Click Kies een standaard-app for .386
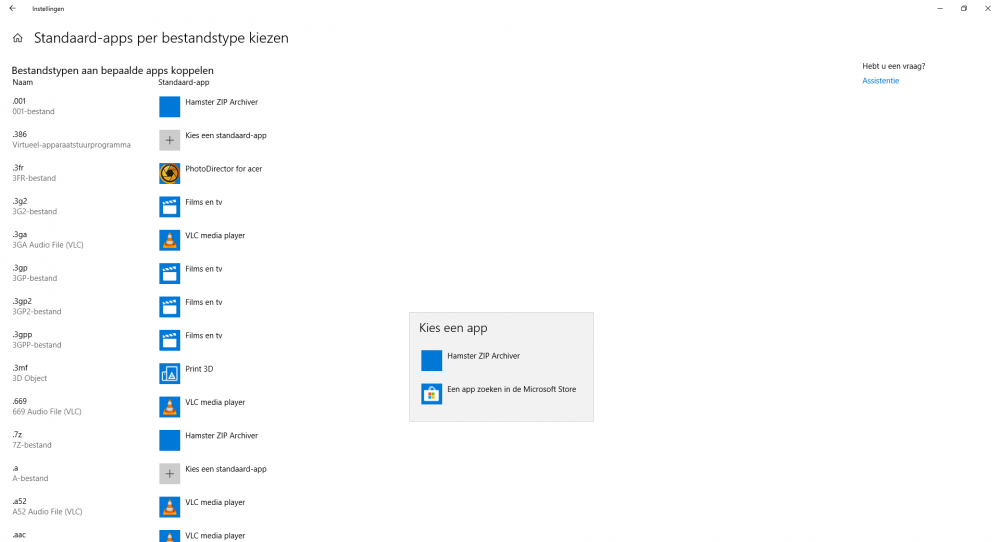Image resolution: width=1000 pixels, height=542 pixels. coord(226,135)
